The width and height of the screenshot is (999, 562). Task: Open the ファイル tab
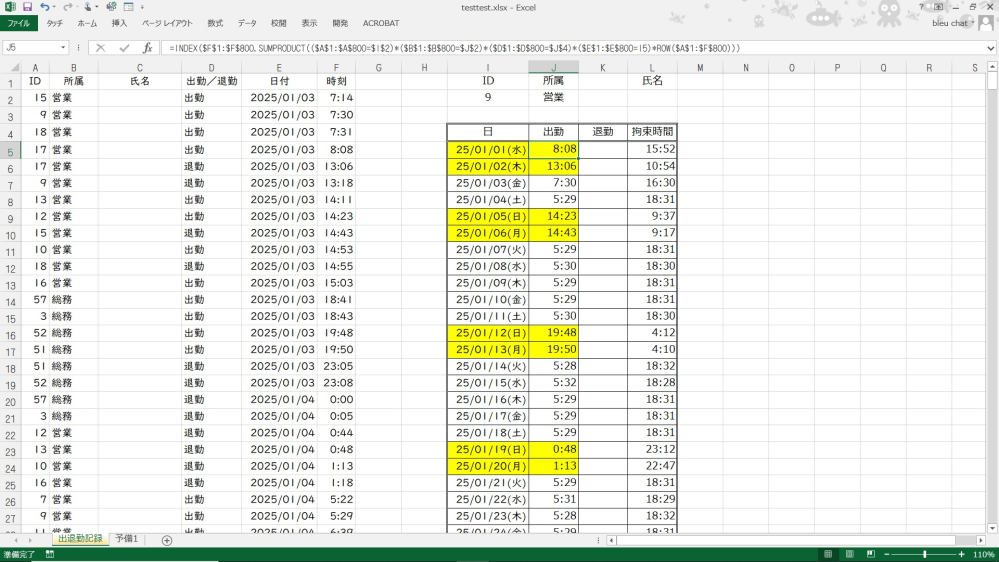coord(19,23)
